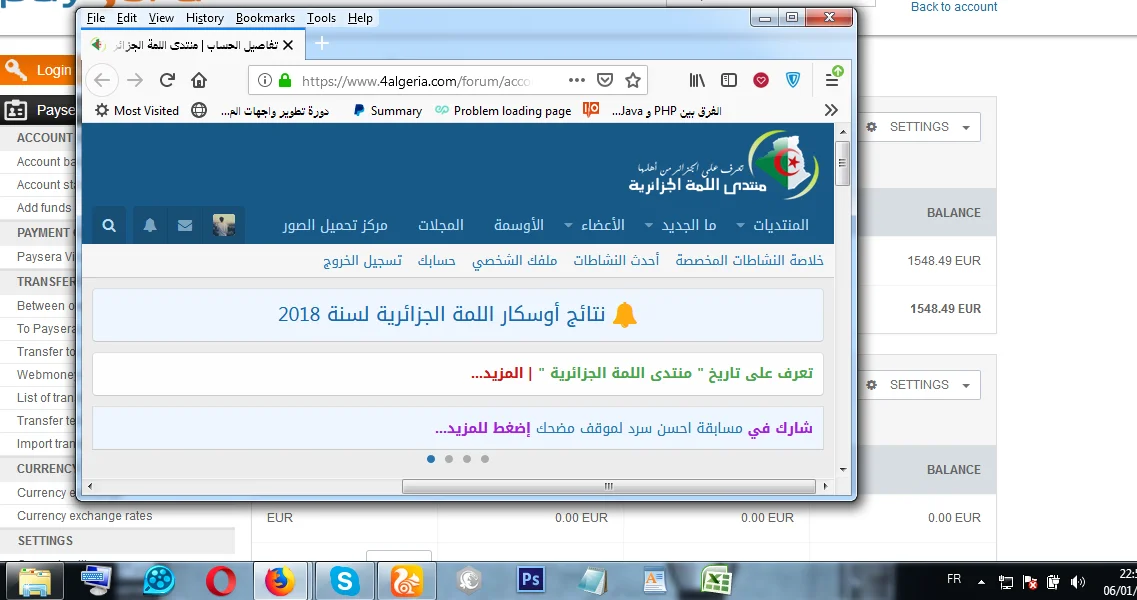
Task: Click the Firefox reload page button
Action: coord(167,80)
